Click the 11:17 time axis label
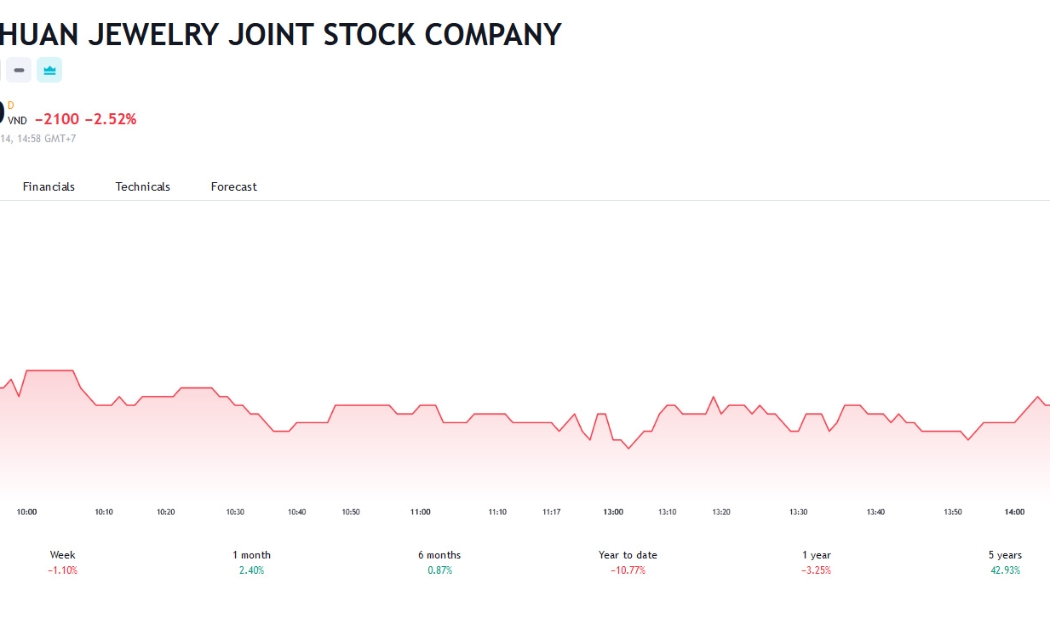Image resolution: width=1050 pixels, height=630 pixels. click(551, 512)
